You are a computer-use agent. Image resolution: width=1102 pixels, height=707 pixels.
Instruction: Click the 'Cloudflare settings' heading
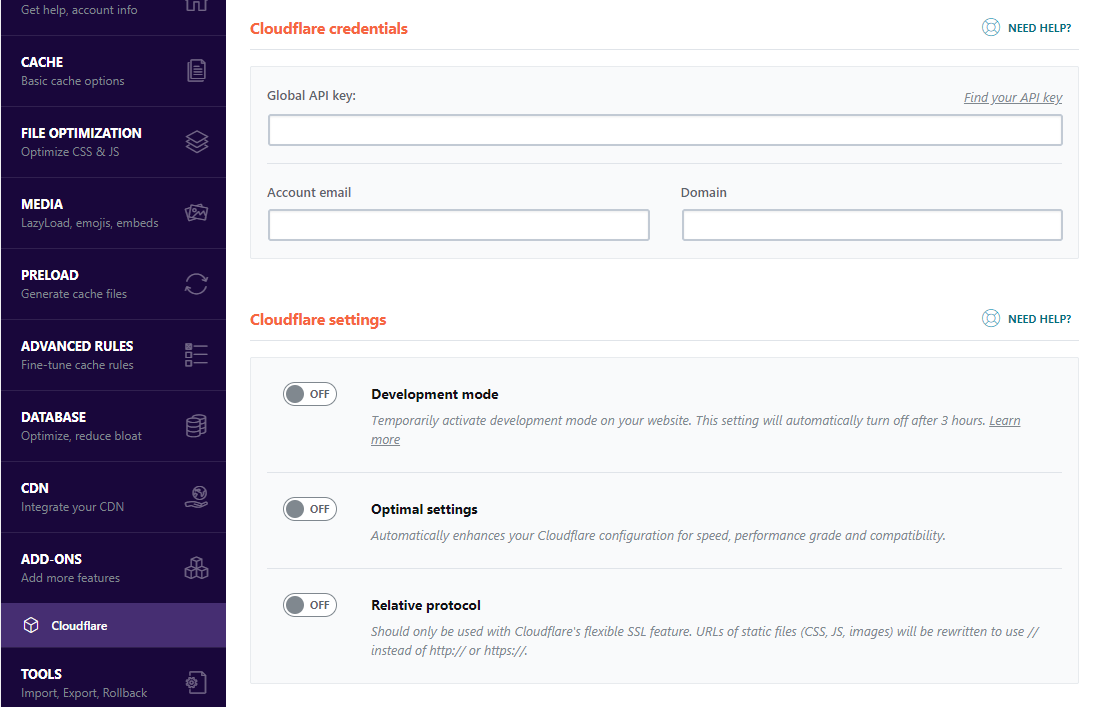tap(318, 320)
